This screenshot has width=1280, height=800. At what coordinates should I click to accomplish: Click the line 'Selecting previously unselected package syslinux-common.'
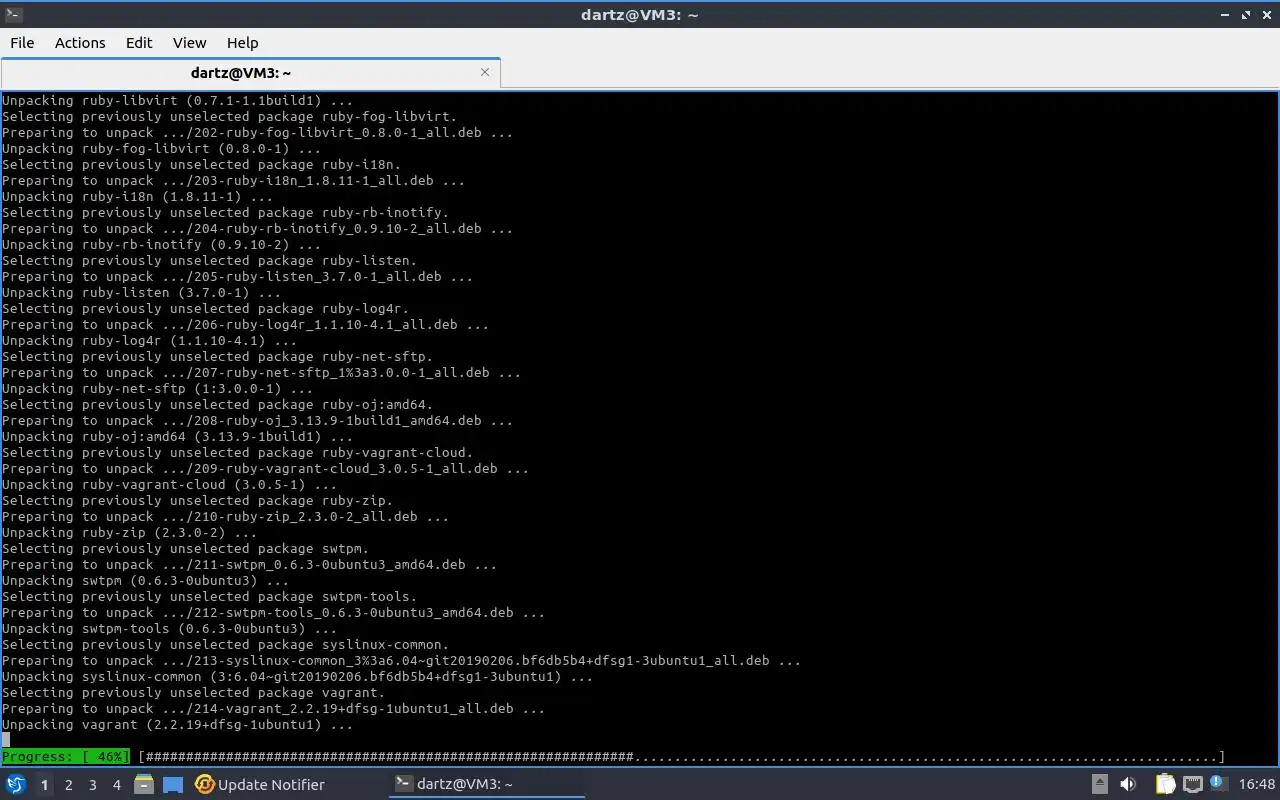point(226,645)
